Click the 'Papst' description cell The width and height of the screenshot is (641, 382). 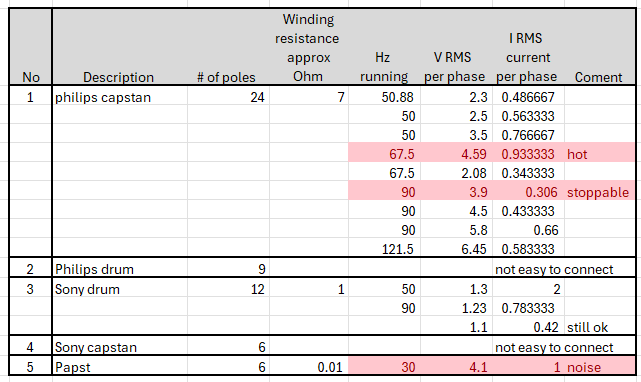click(x=120, y=367)
